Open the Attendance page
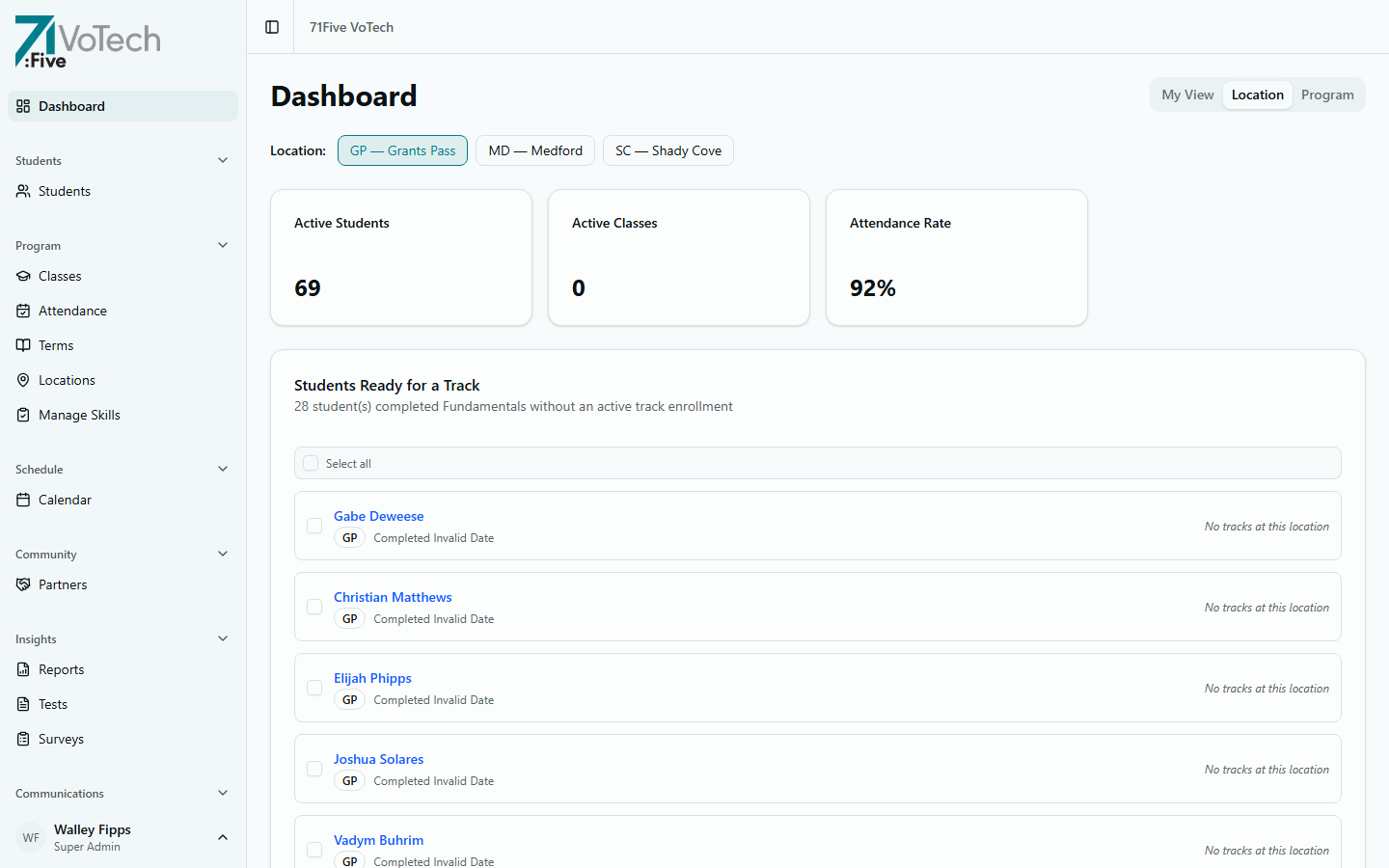Viewport: 1389px width, 868px height. click(x=72, y=311)
